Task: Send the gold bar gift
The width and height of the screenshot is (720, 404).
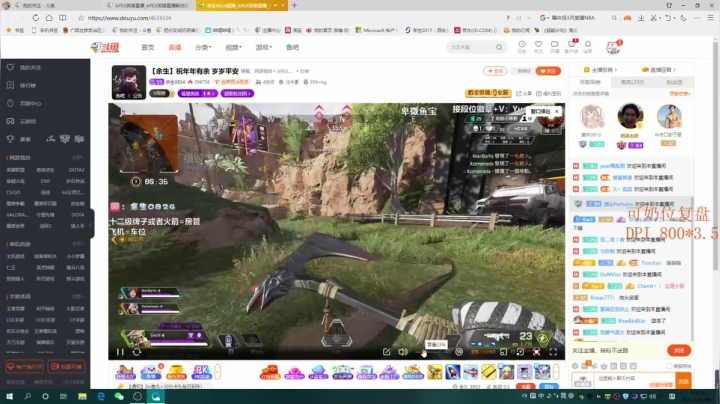Action: click(x=489, y=372)
